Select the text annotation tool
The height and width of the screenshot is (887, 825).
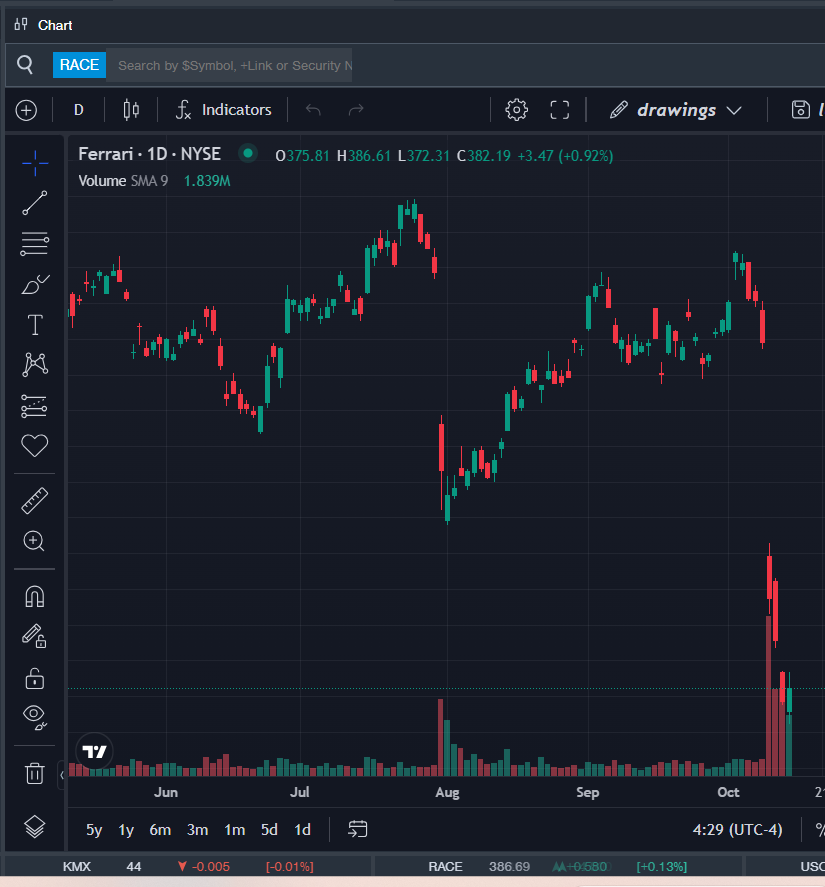click(35, 325)
